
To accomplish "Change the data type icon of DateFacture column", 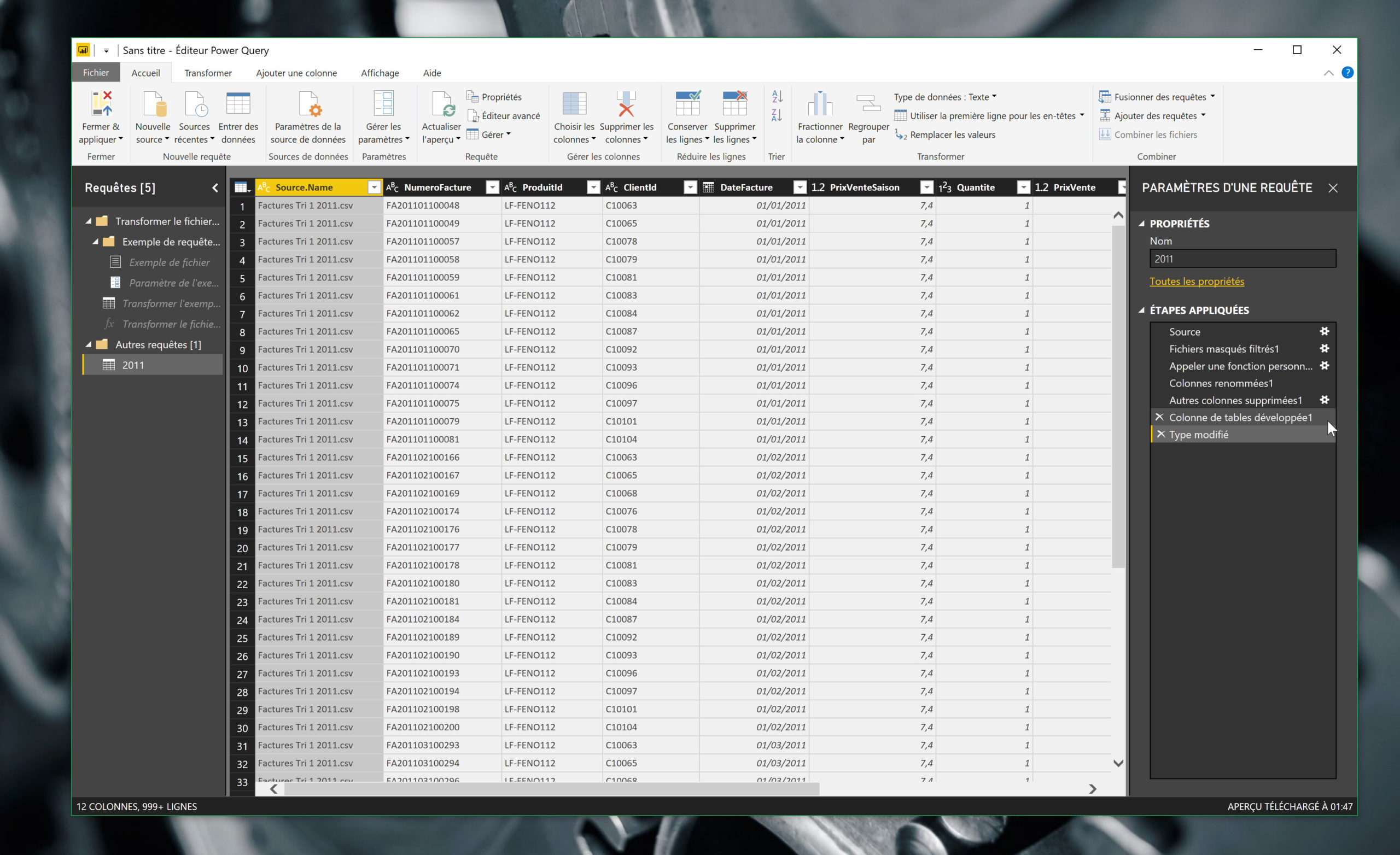I will 708,187.
